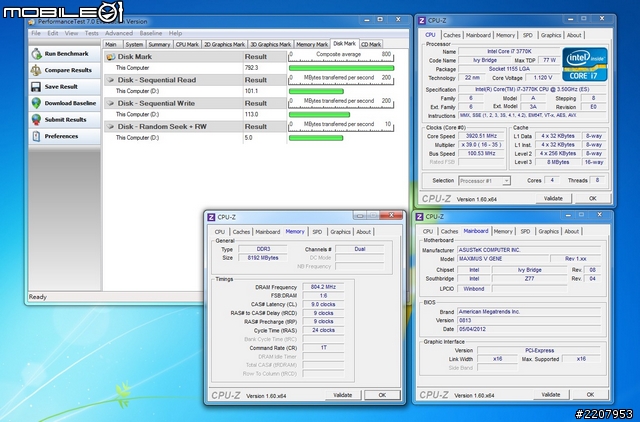Click OK in CPU tab CPU-Z window
This screenshot has height=422, width=640.
pyautogui.click(x=593, y=198)
